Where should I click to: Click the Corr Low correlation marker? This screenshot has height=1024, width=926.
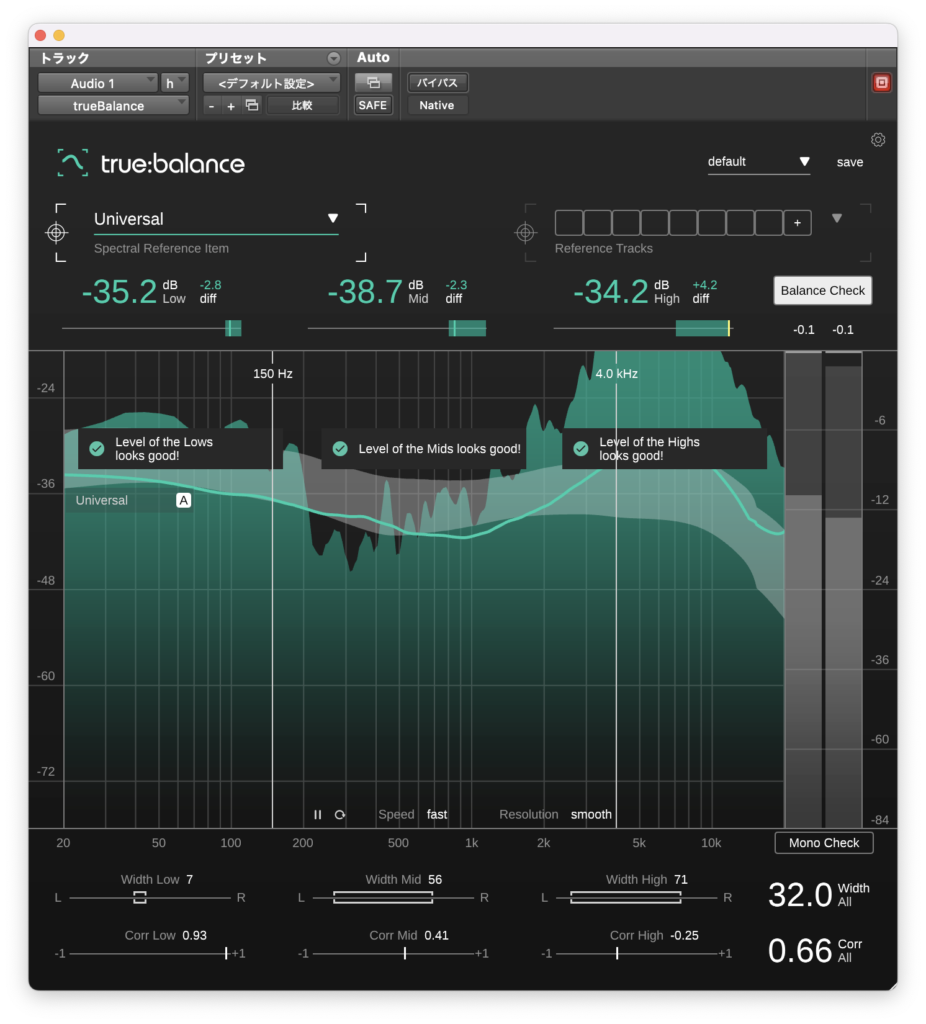pos(226,953)
